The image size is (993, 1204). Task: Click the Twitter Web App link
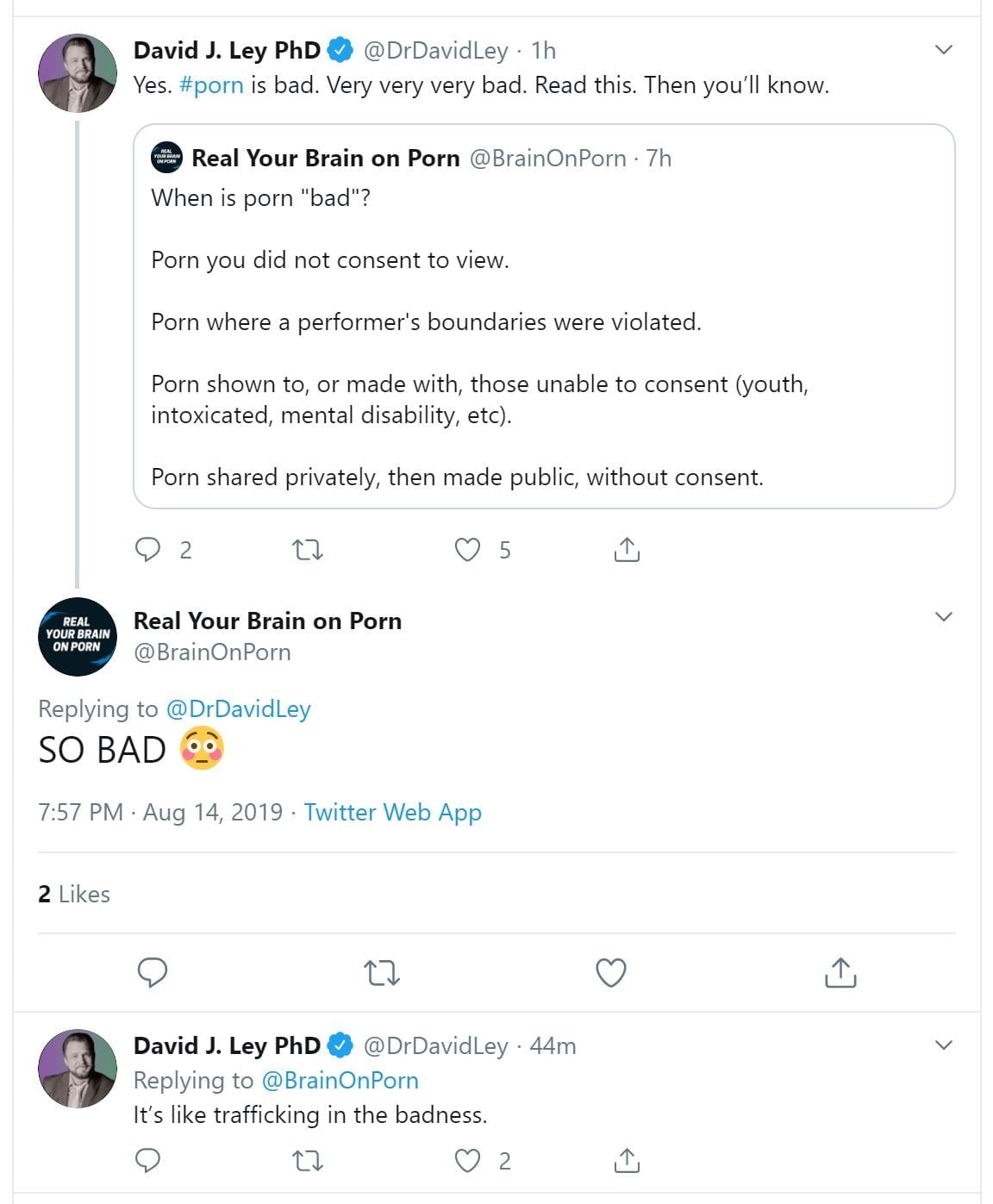tap(392, 812)
